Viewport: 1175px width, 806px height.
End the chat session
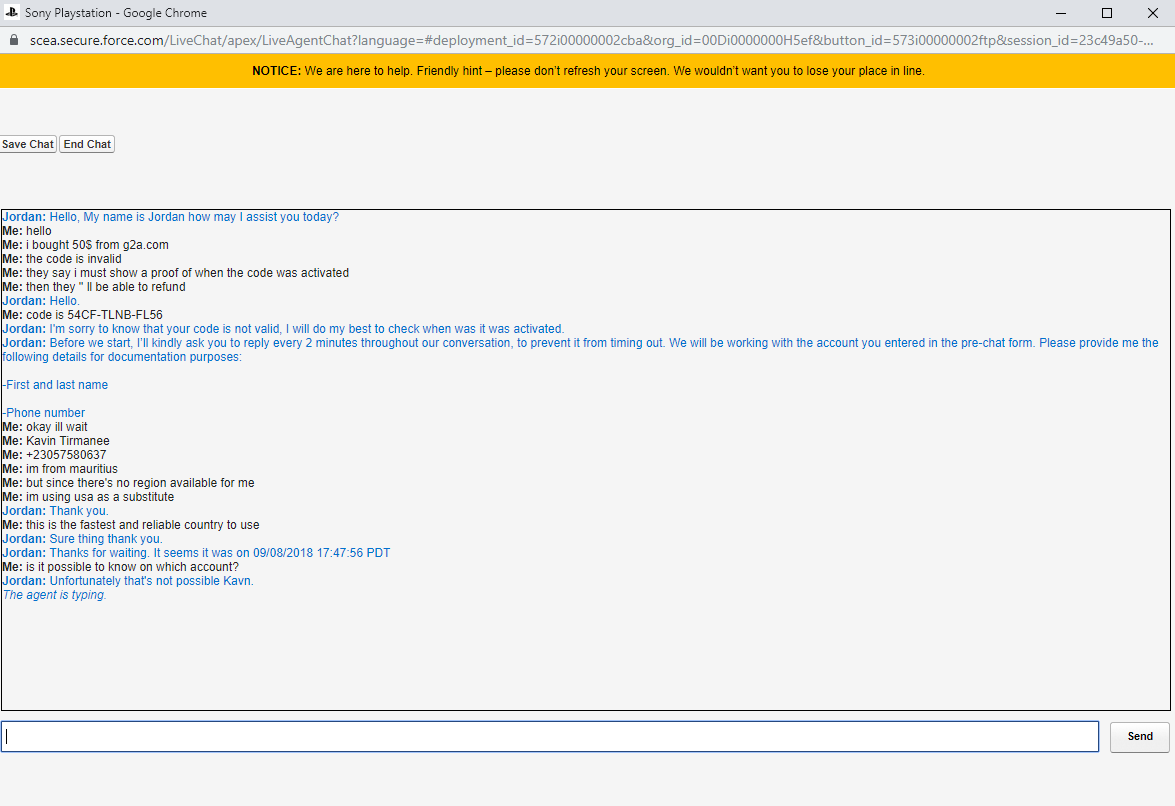[87, 144]
